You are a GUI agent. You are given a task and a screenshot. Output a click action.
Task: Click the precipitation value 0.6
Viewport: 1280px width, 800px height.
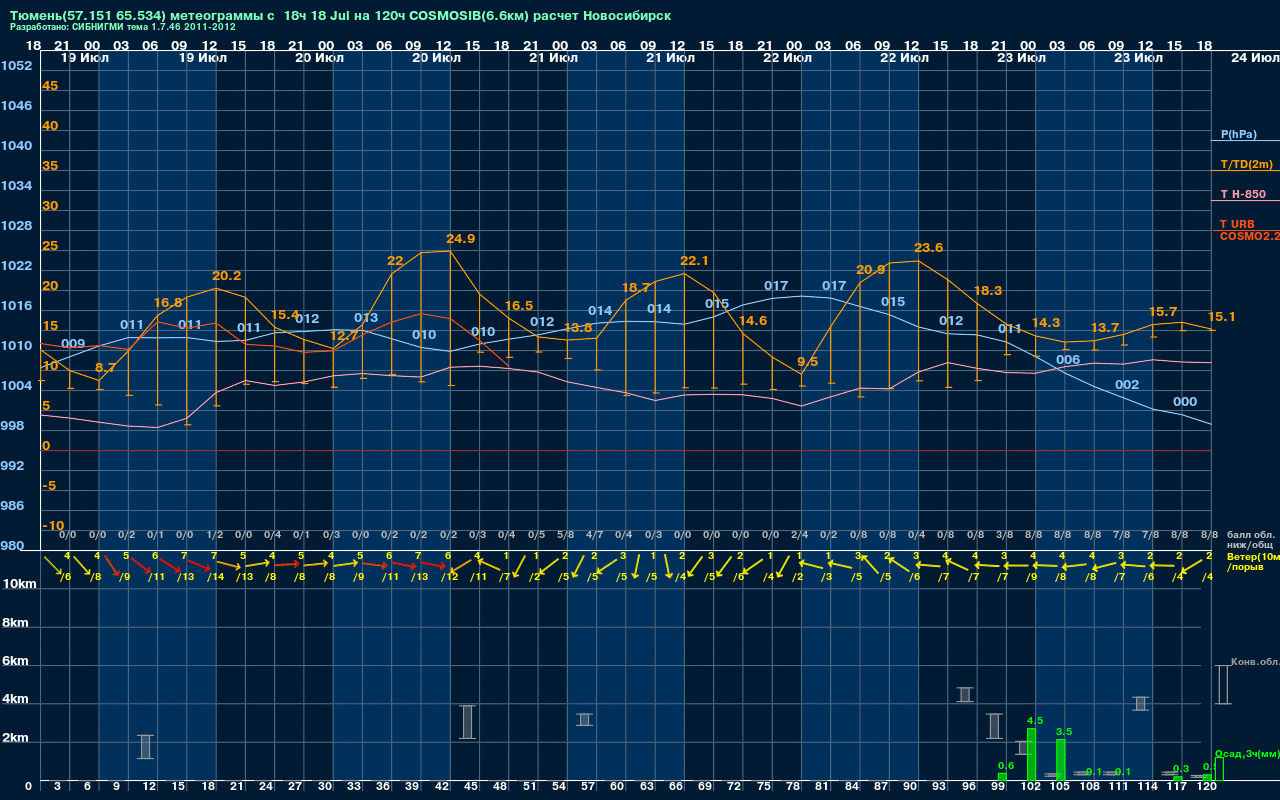tap(1006, 766)
